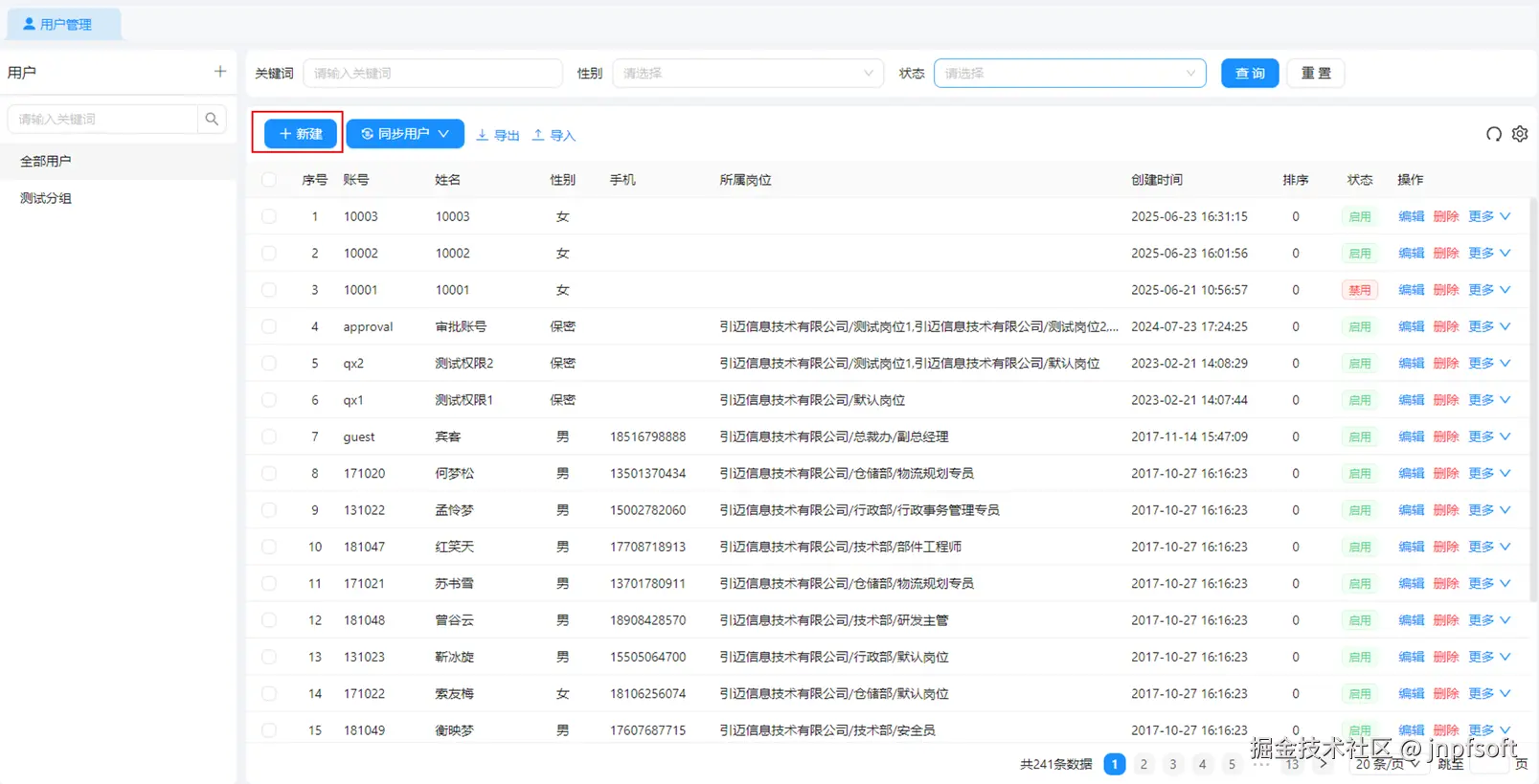Click 删除 for user 索友梅
The width and height of the screenshot is (1539, 784).
point(1446,694)
